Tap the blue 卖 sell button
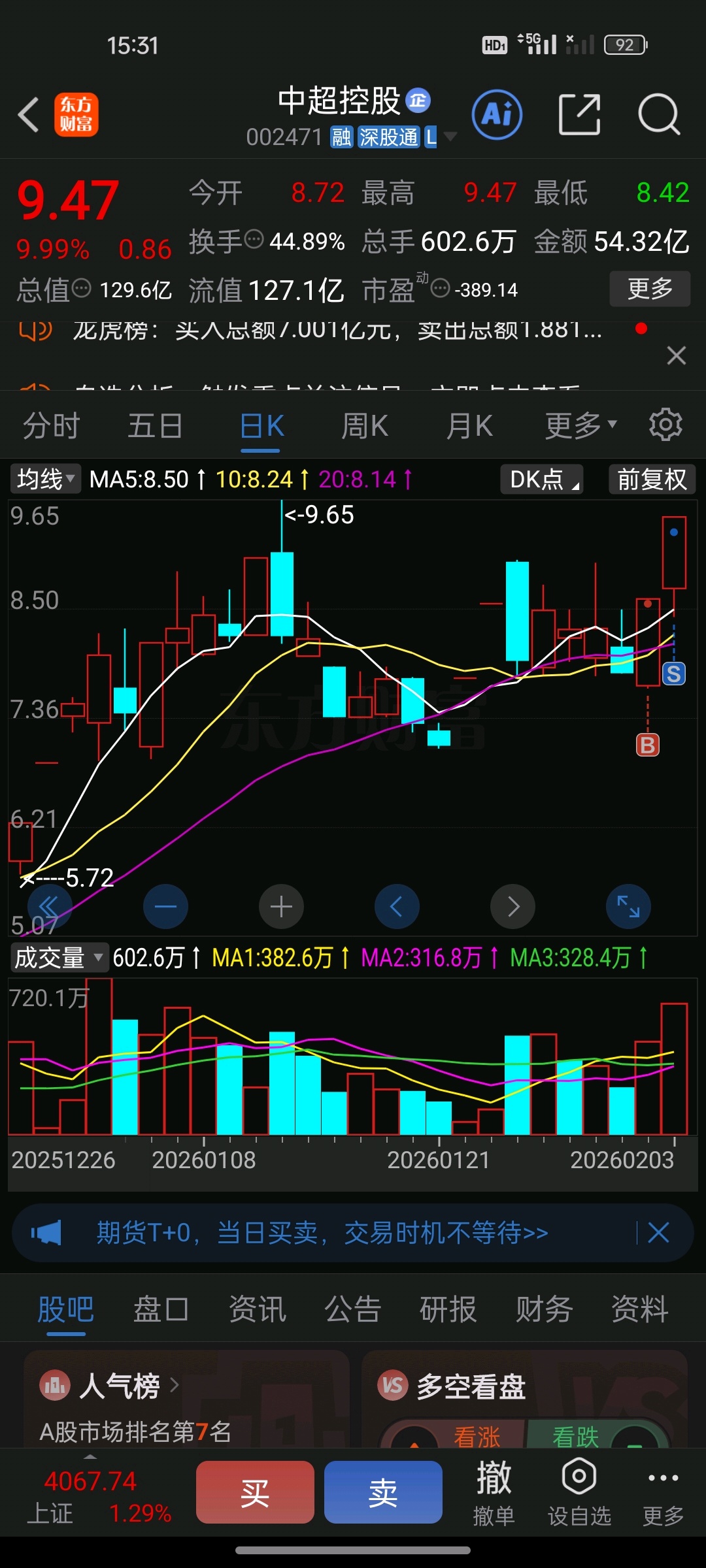The width and height of the screenshot is (706, 1568). tap(383, 1492)
